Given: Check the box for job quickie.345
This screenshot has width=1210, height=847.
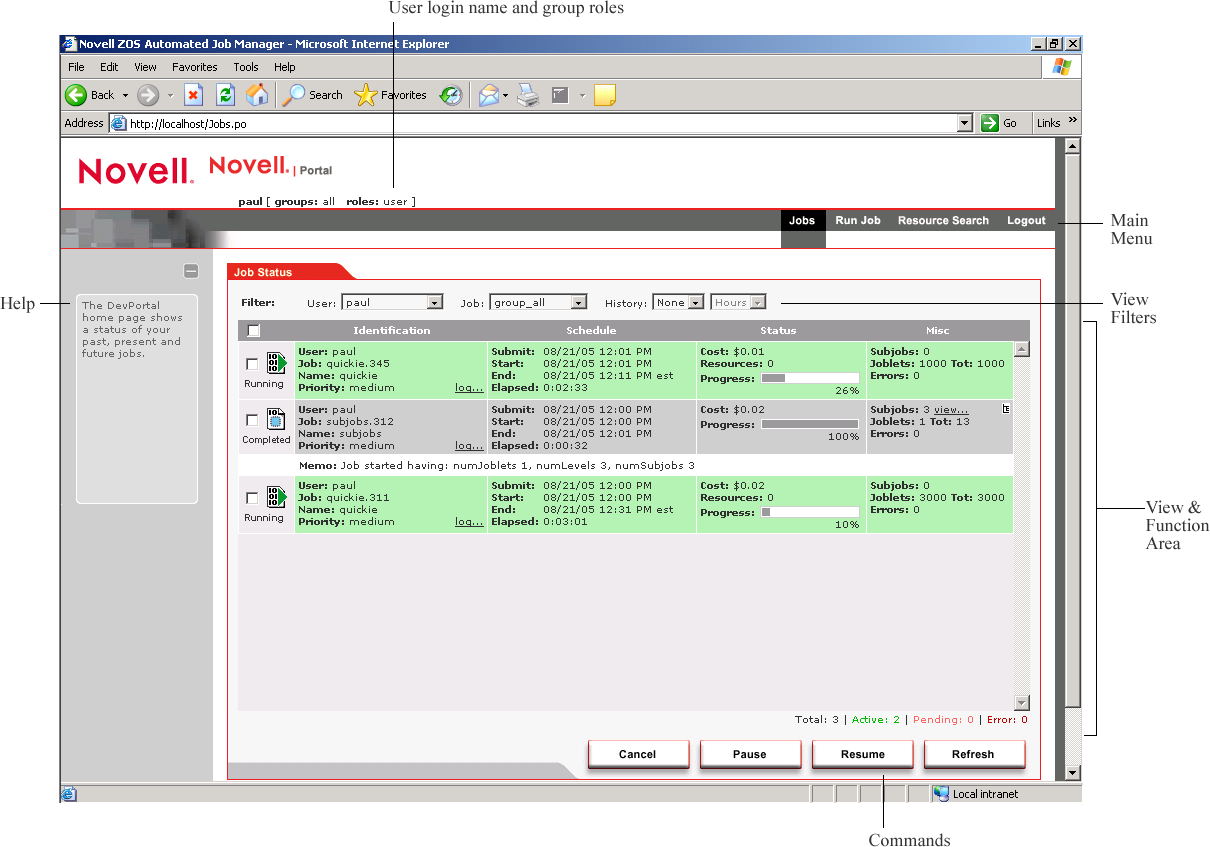Looking at the screenshot, I should [x=252, y=364].
